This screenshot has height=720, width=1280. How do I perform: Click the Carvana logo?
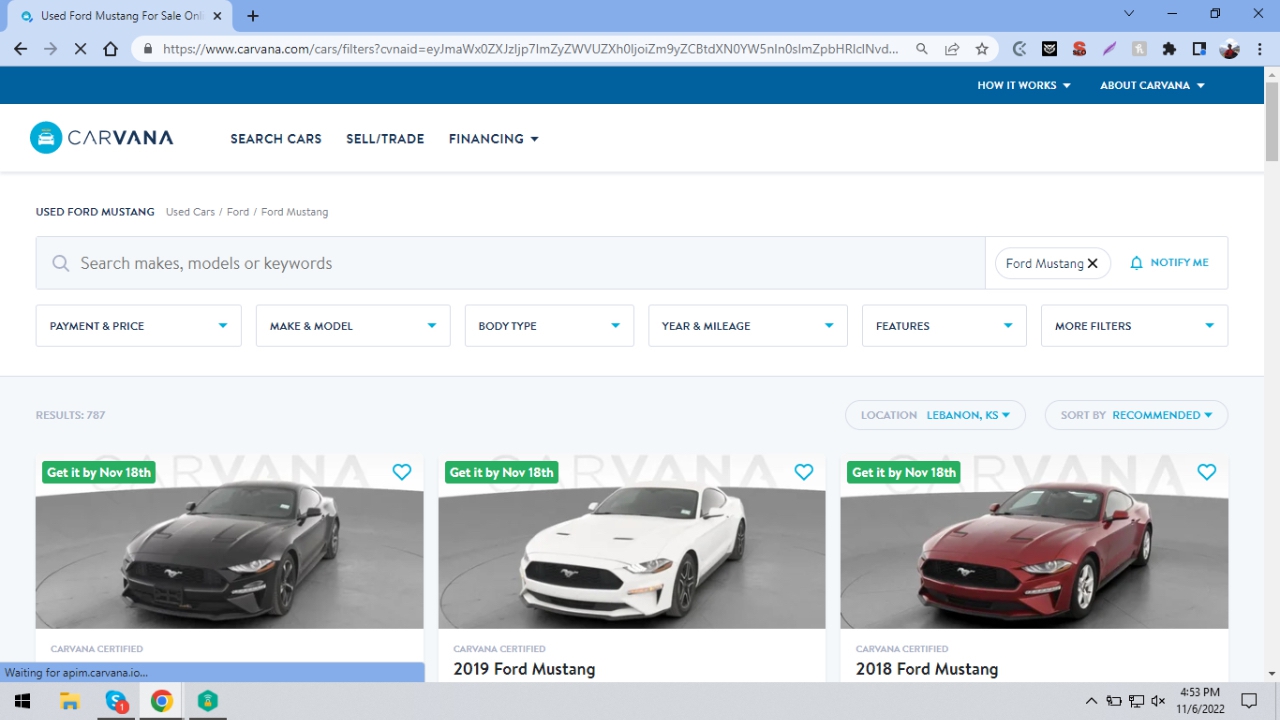pos(101,138)
